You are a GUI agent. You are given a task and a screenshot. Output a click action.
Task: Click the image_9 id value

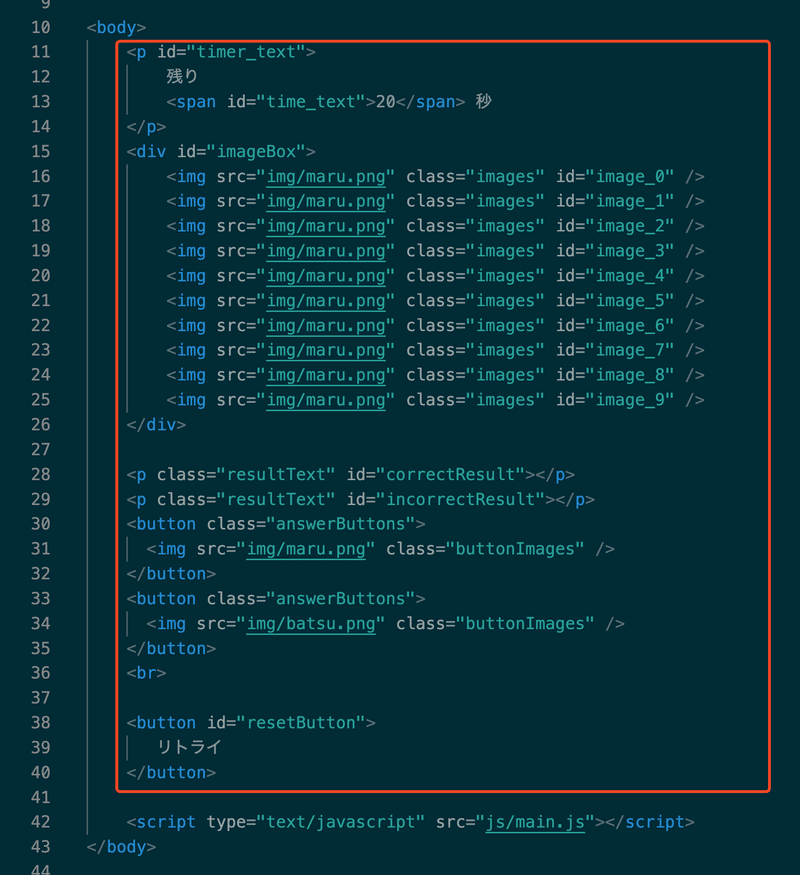630,400
